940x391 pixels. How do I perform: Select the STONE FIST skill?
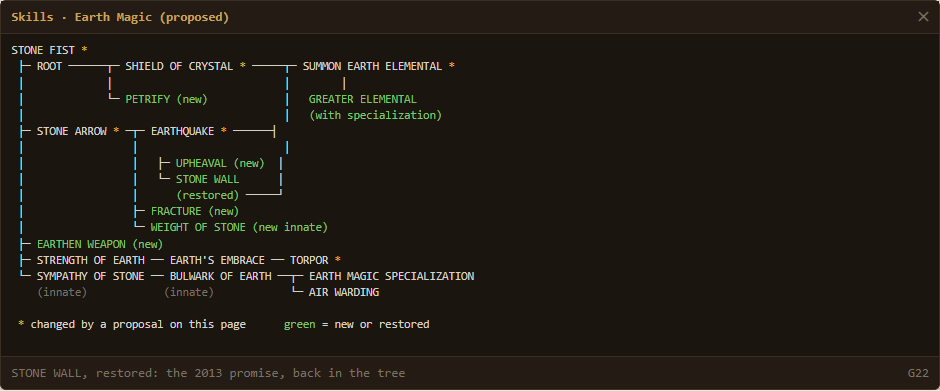43,50
